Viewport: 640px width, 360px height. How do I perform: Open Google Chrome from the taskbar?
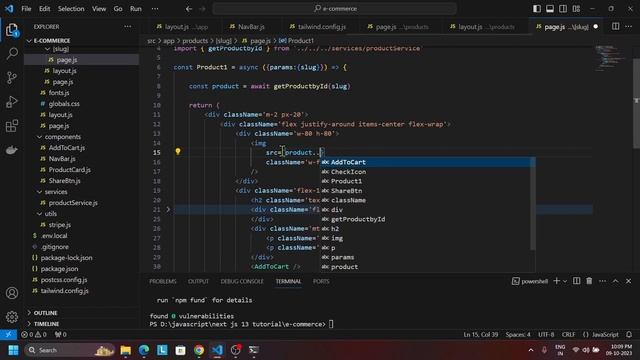[x=199, y=350]
